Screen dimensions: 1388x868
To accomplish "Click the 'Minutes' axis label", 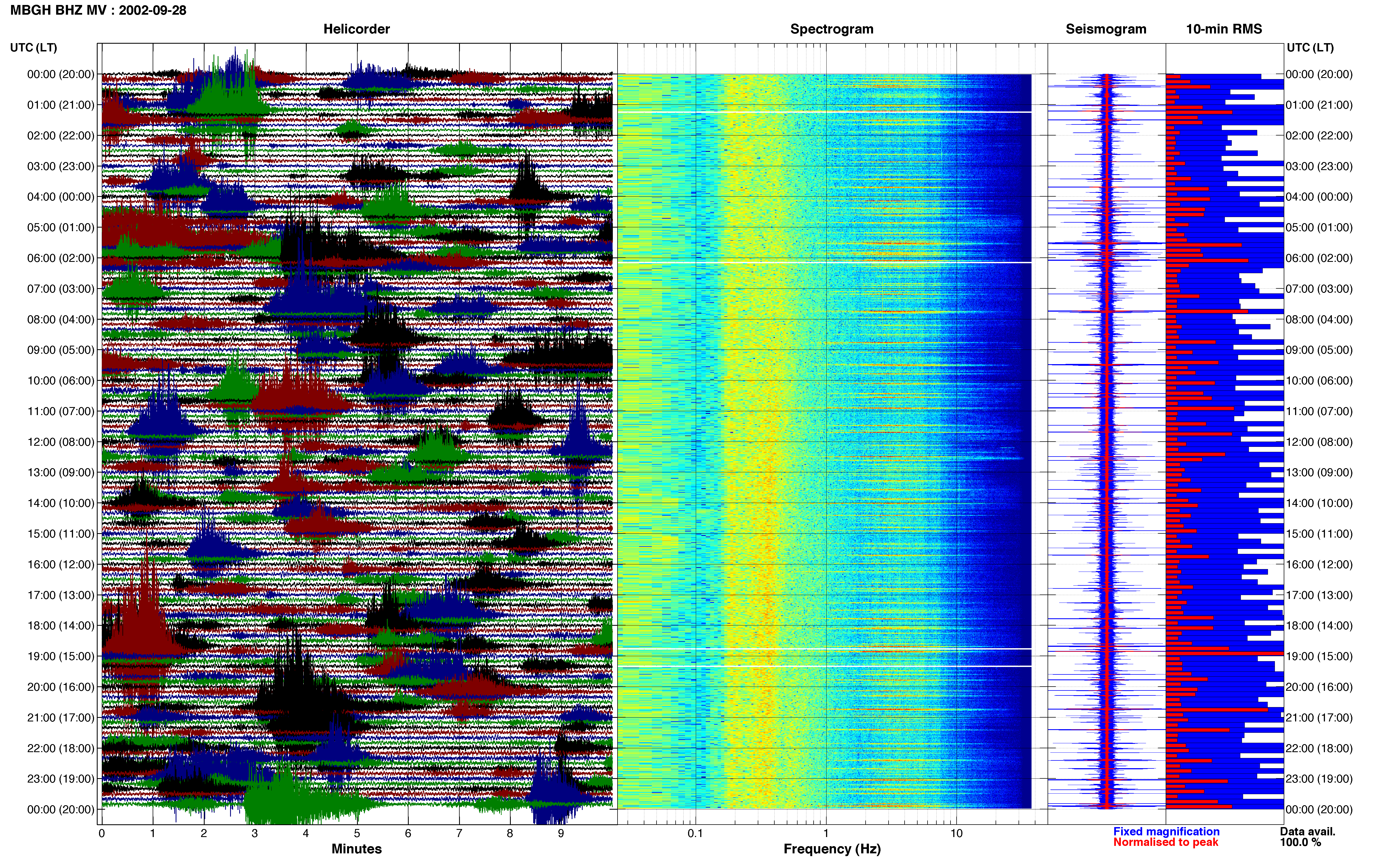I will pos(356,848).
